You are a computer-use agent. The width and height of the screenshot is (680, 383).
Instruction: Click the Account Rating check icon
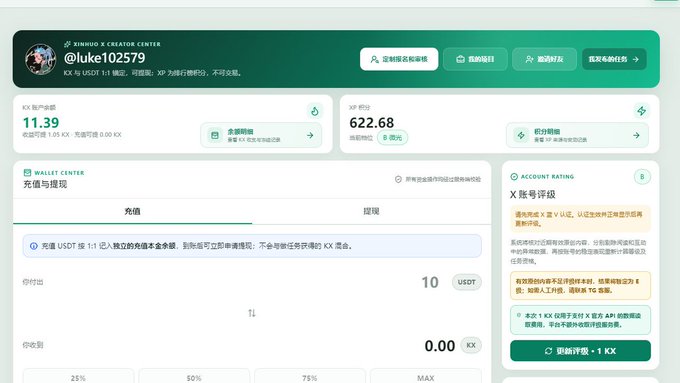514,177
